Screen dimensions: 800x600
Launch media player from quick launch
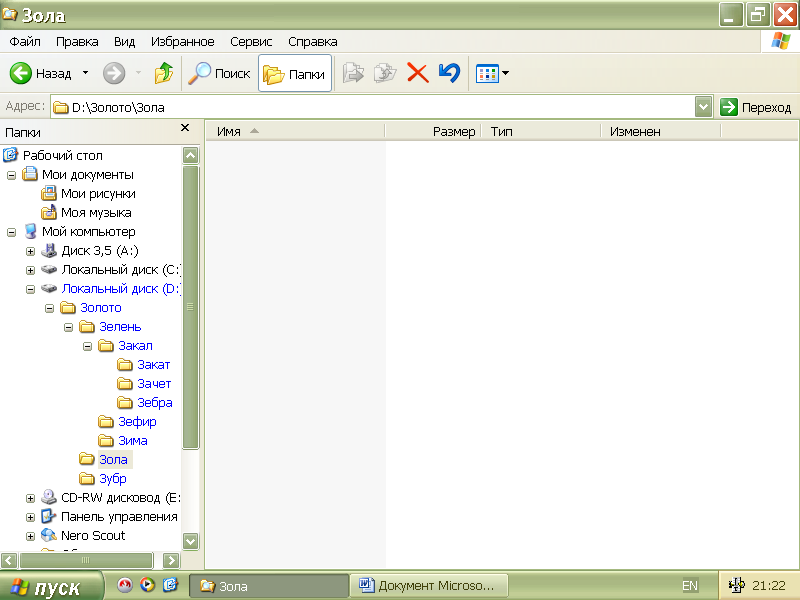tap(147, 585)
